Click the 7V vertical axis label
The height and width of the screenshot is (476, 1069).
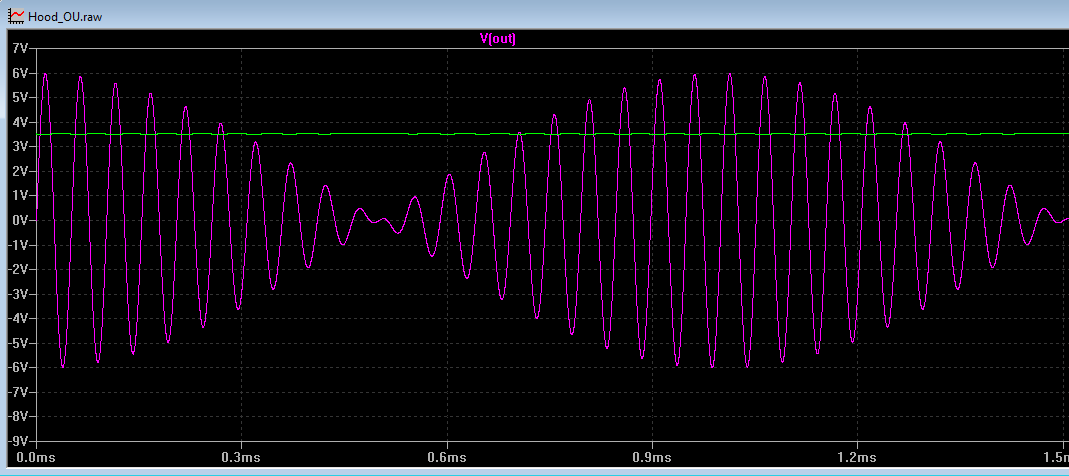[x=20, y=48]
